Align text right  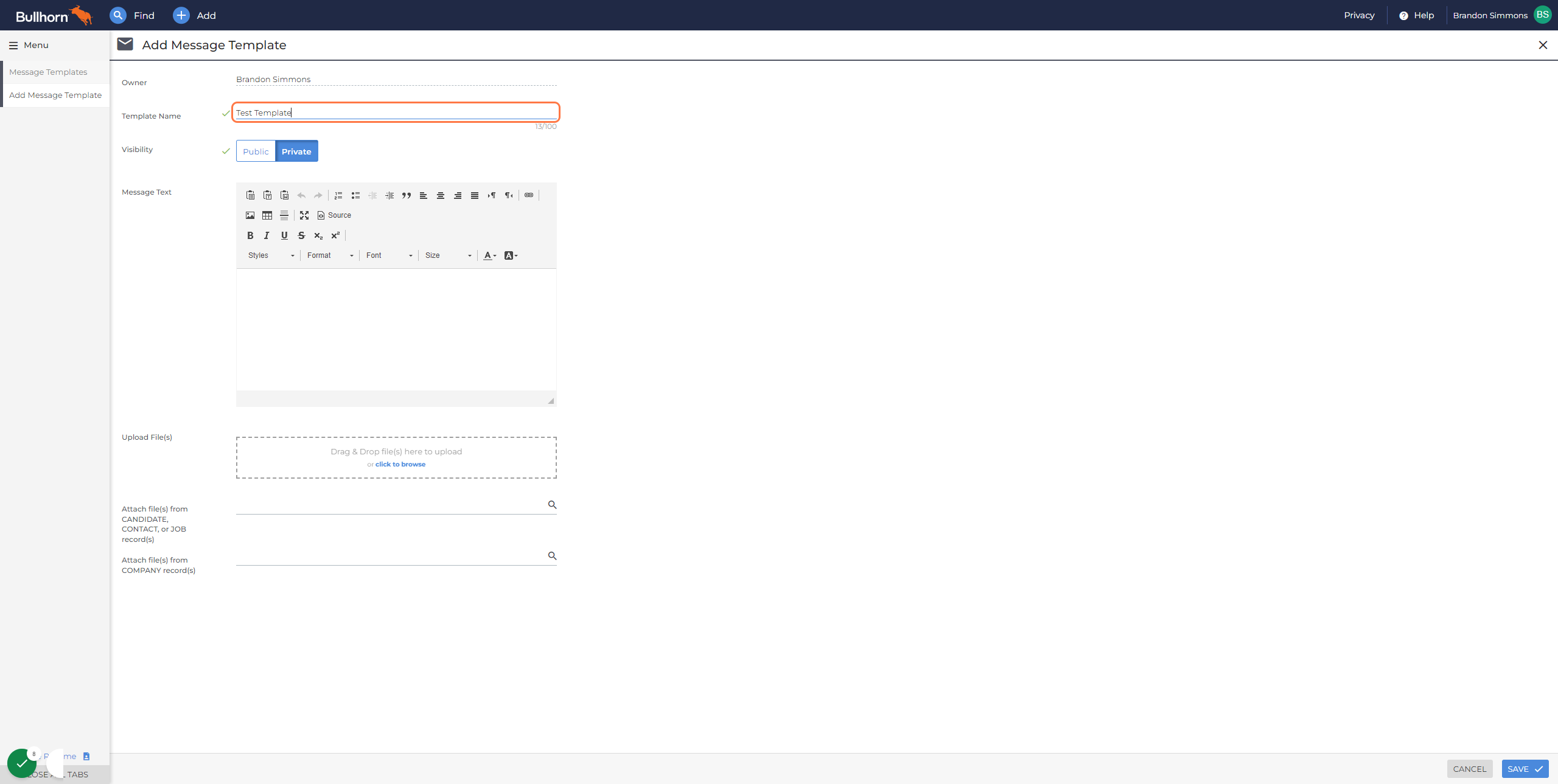[458, 195]
